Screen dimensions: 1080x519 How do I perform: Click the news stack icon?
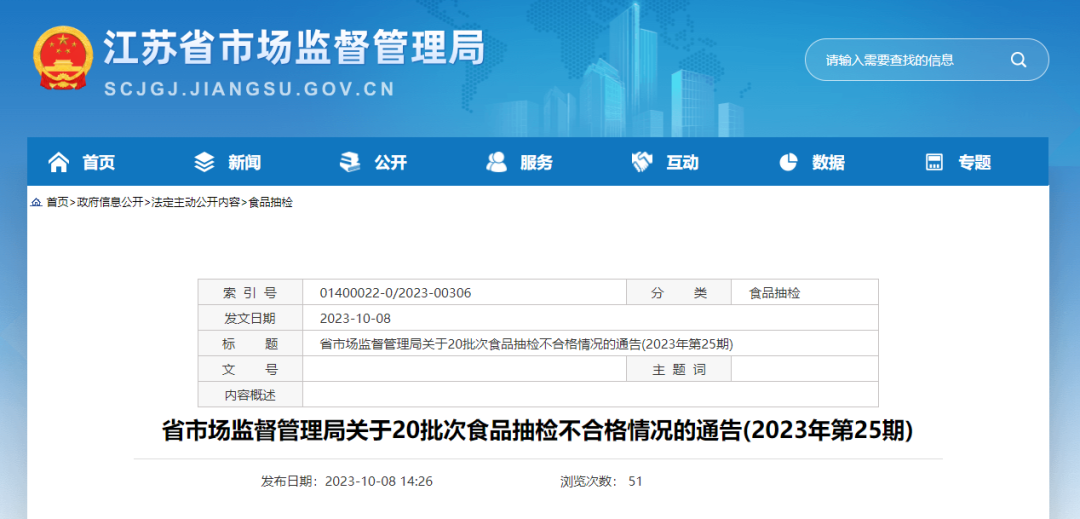[204, 162]
